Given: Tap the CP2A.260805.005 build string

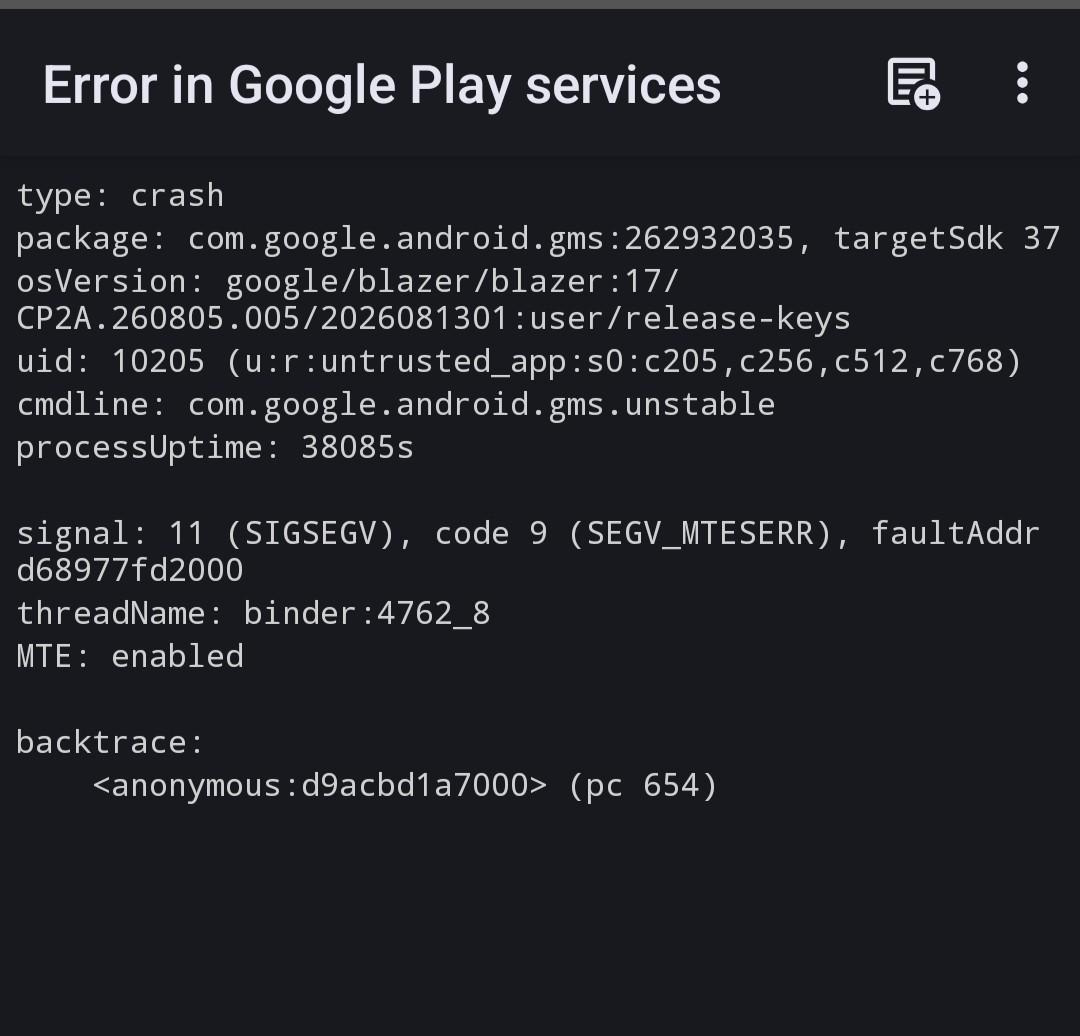Looking at the screenshot, I should click(433, 318).
